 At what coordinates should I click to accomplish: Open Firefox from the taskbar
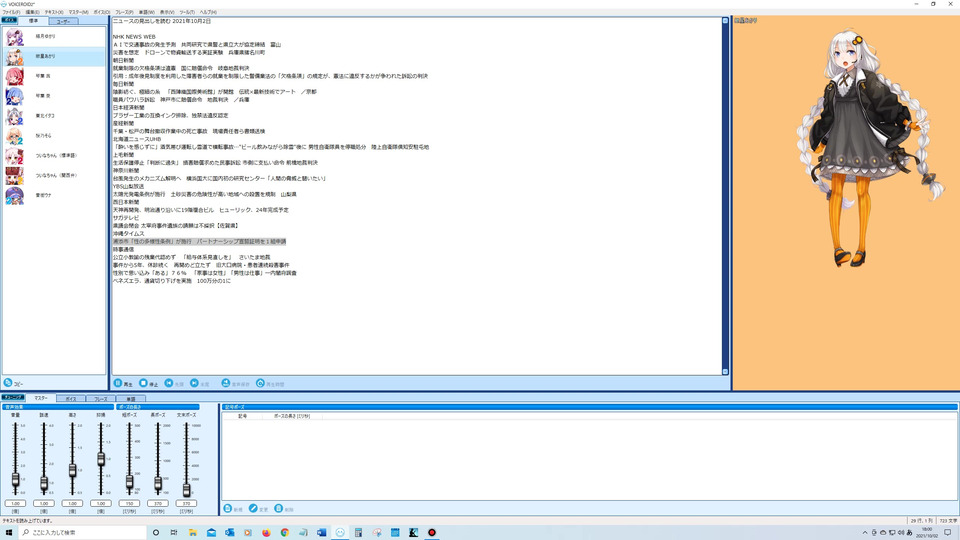tap(266, 533)
